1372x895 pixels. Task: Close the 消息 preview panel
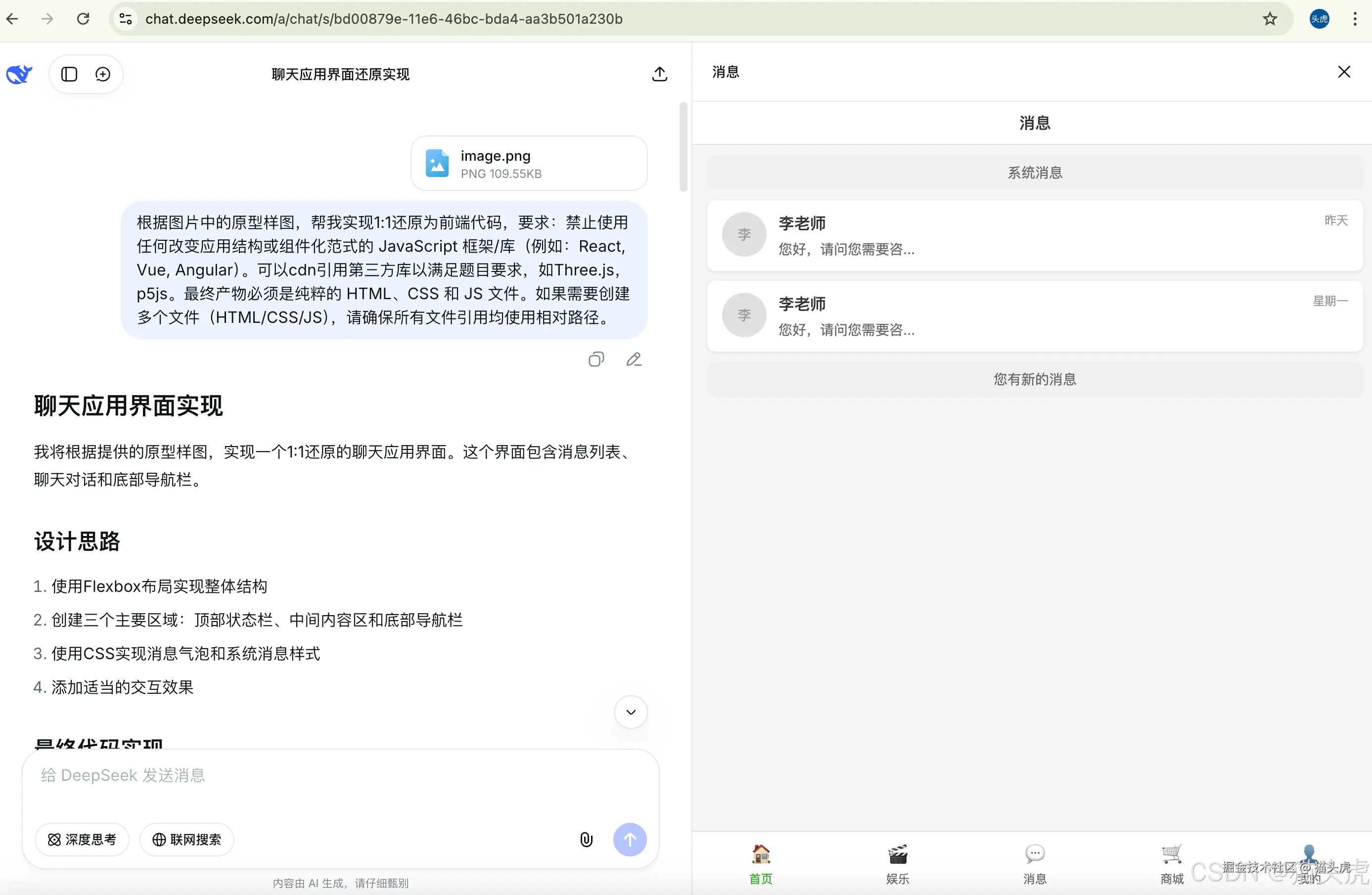1344,72
